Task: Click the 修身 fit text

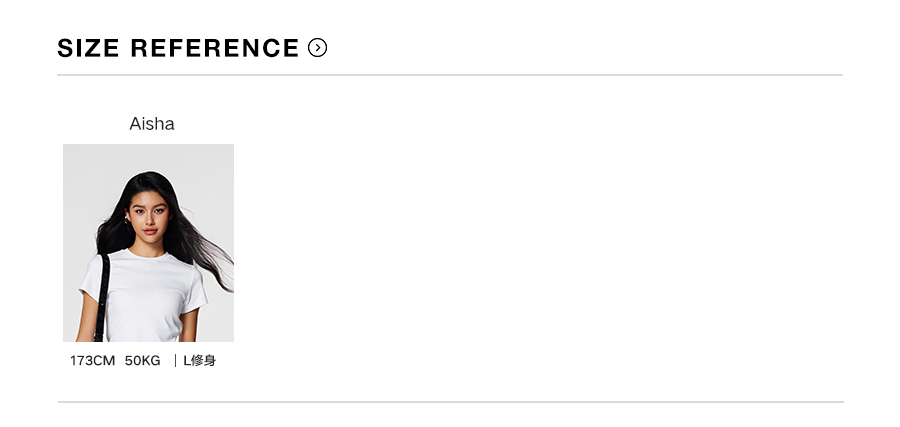Action: click(204, 361)
